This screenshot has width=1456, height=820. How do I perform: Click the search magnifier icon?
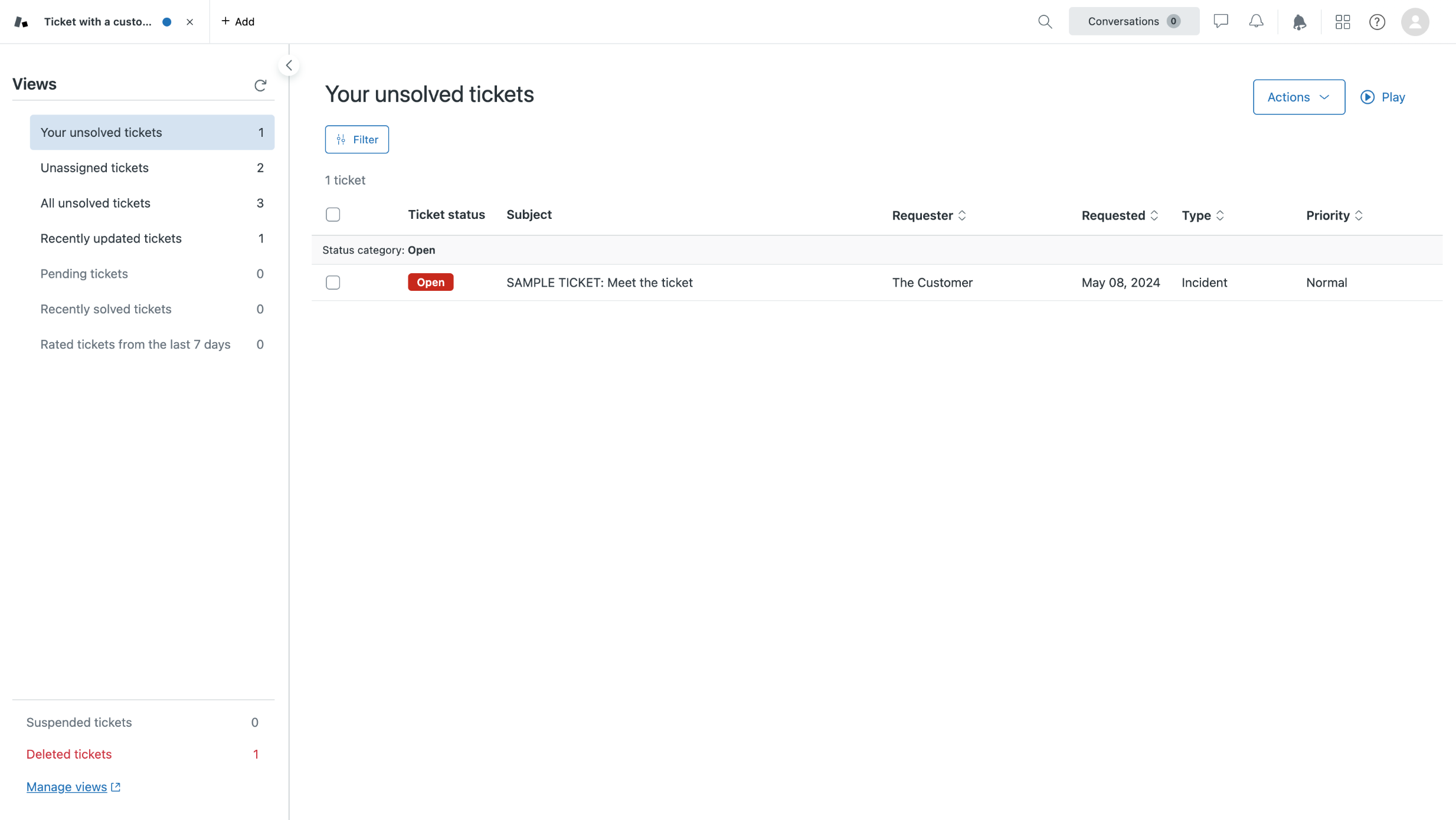tap(1045, 22)
